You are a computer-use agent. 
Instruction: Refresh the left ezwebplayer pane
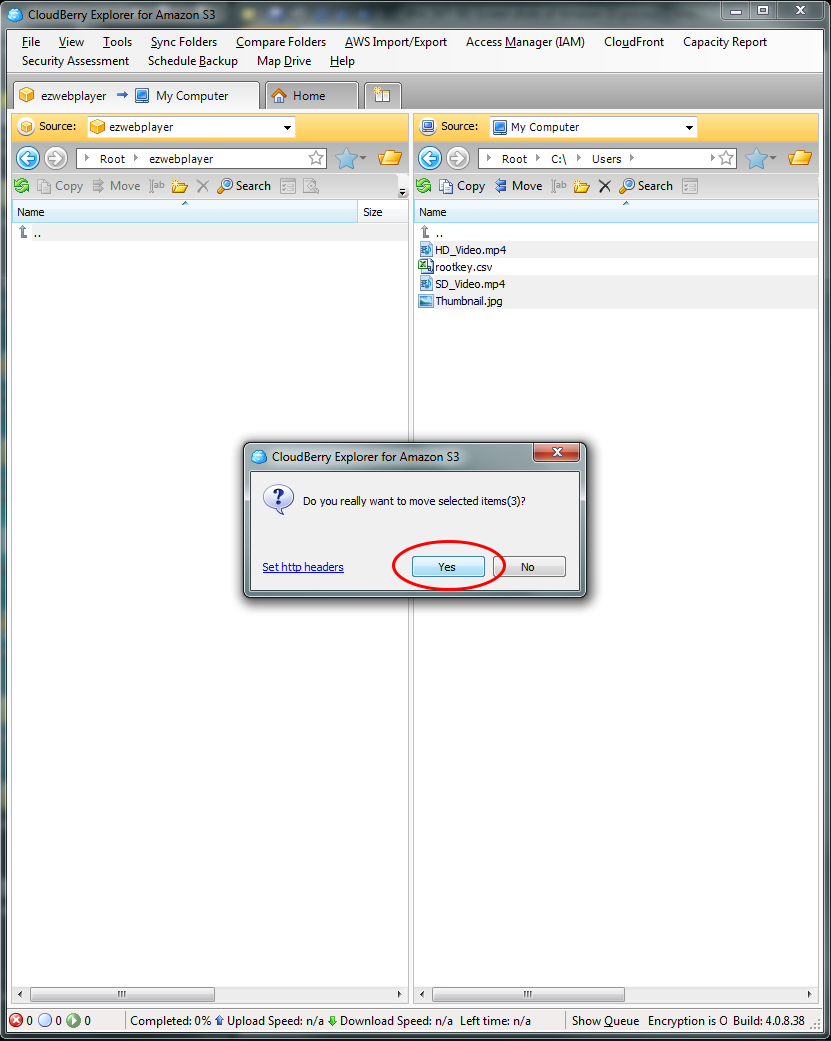point(22,186)
